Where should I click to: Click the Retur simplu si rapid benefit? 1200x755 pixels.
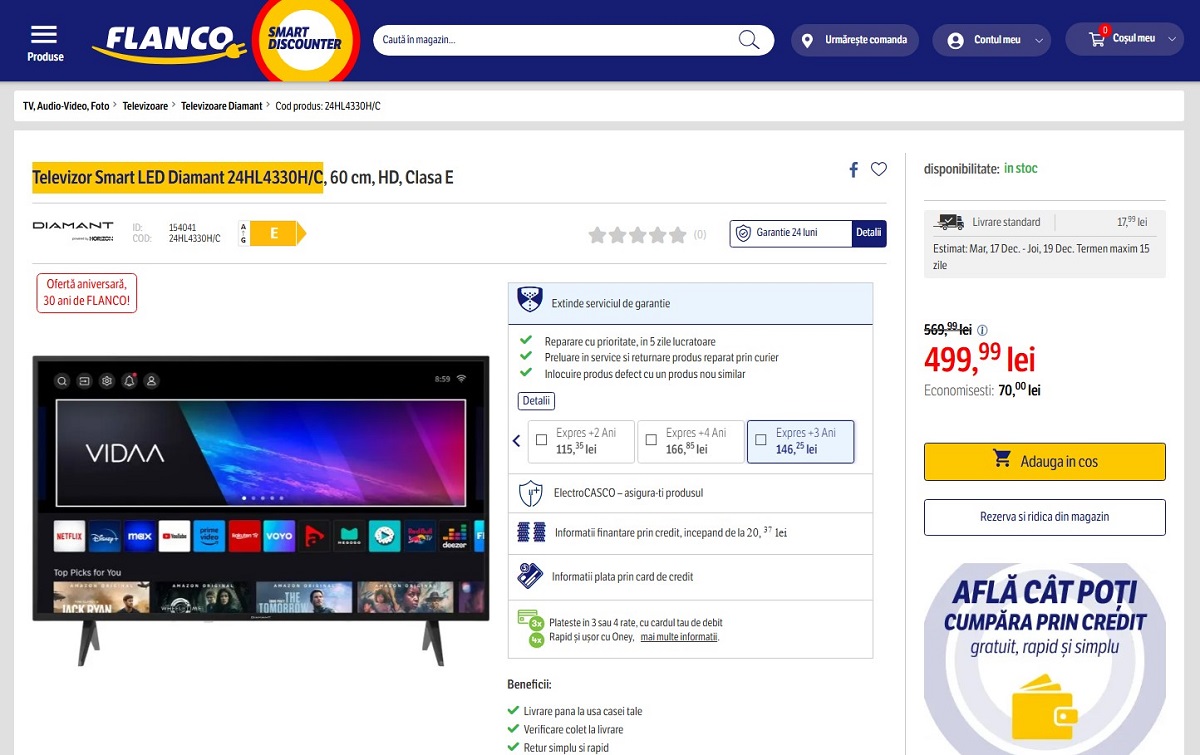[566, 747]
